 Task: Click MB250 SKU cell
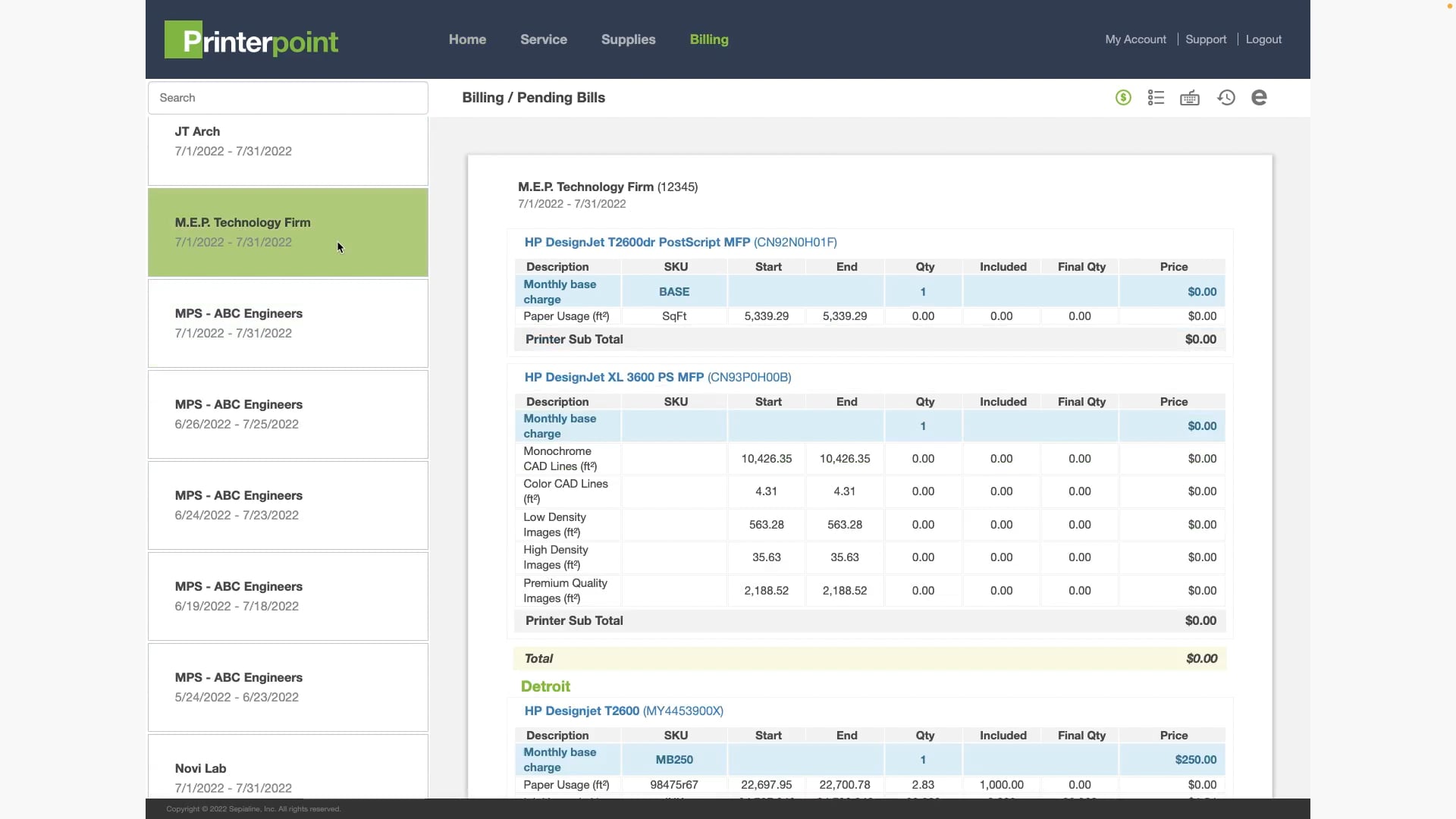point(674,759)
